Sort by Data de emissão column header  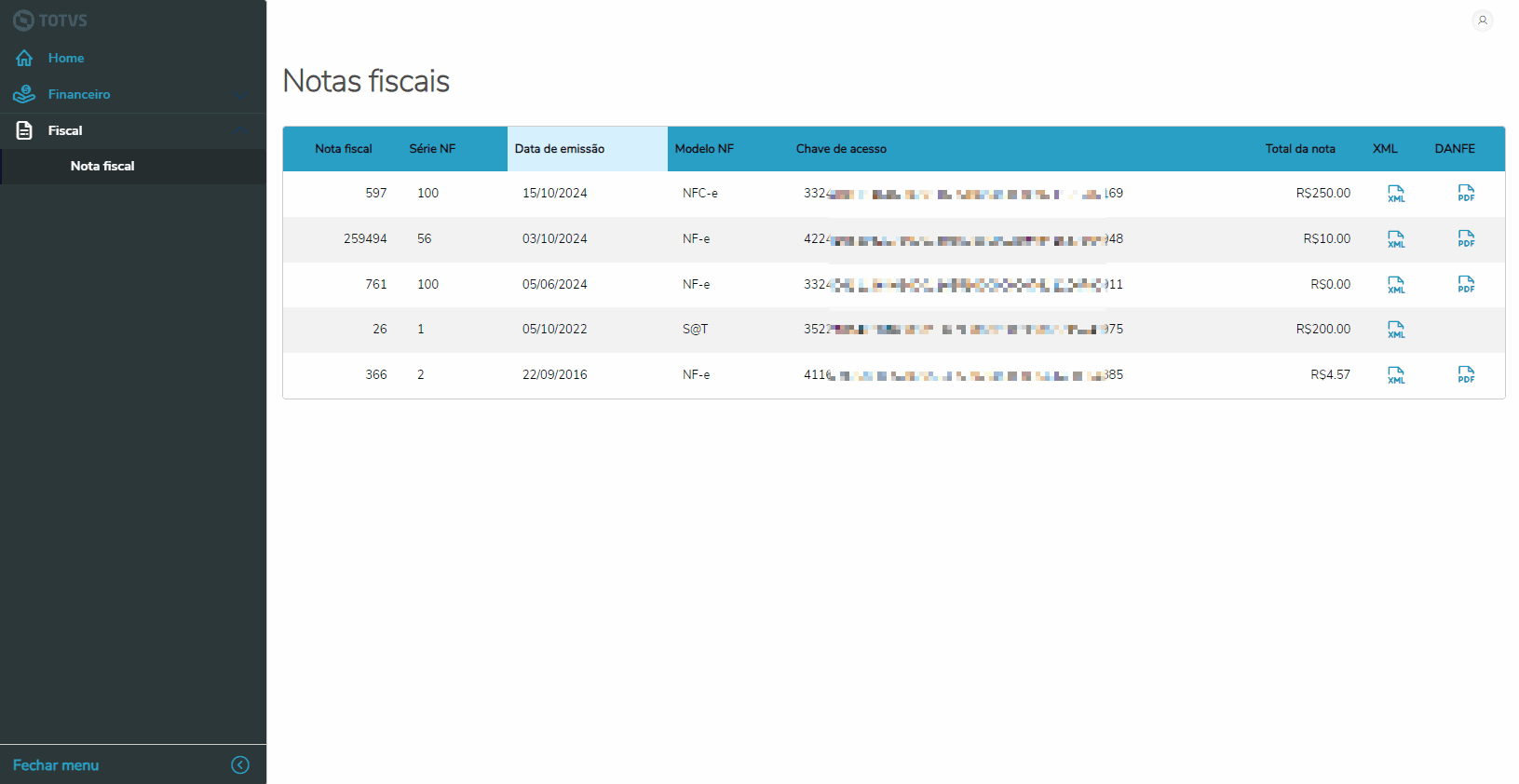click(x=560, y=149)
